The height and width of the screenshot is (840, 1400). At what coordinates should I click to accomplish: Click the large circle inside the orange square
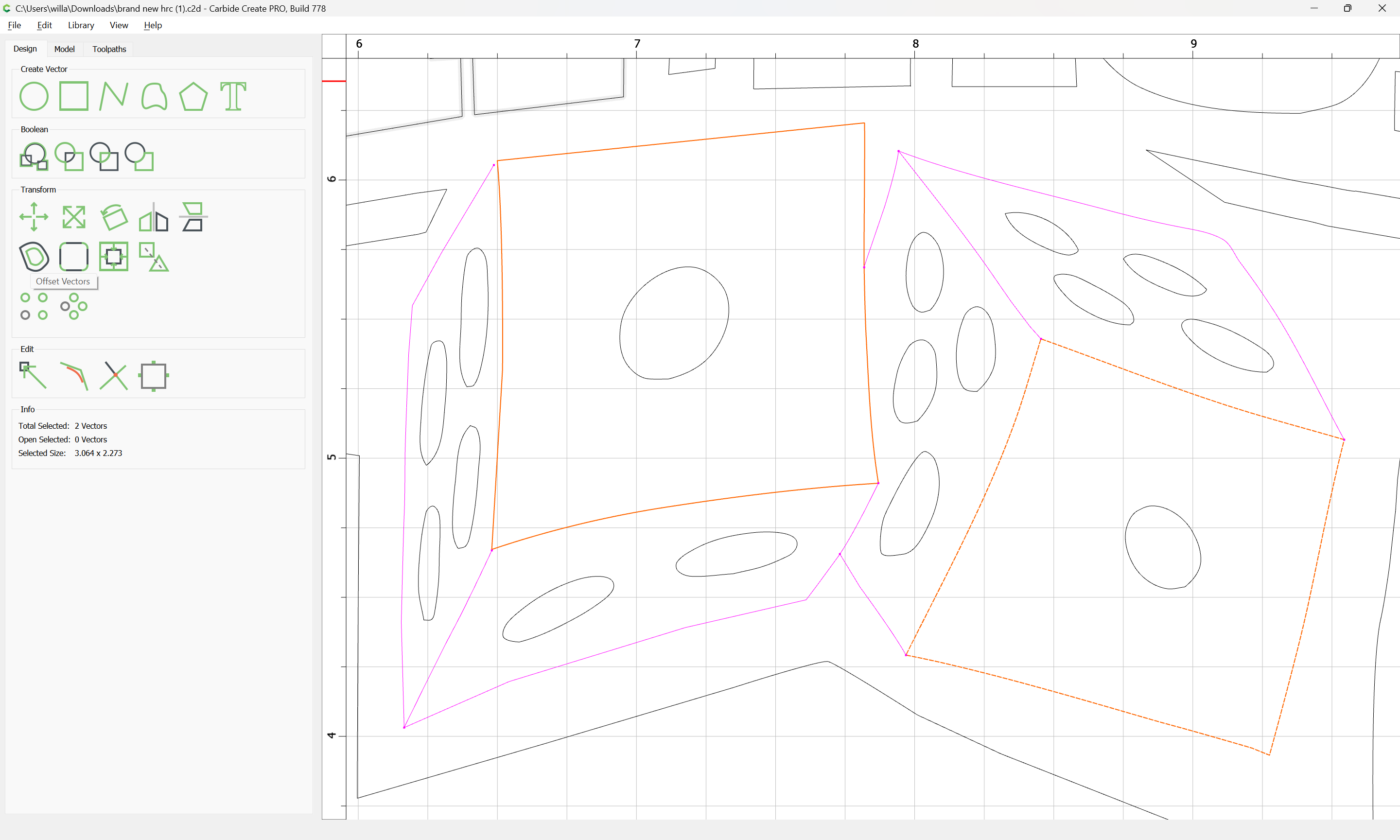(x=674, y=323)
